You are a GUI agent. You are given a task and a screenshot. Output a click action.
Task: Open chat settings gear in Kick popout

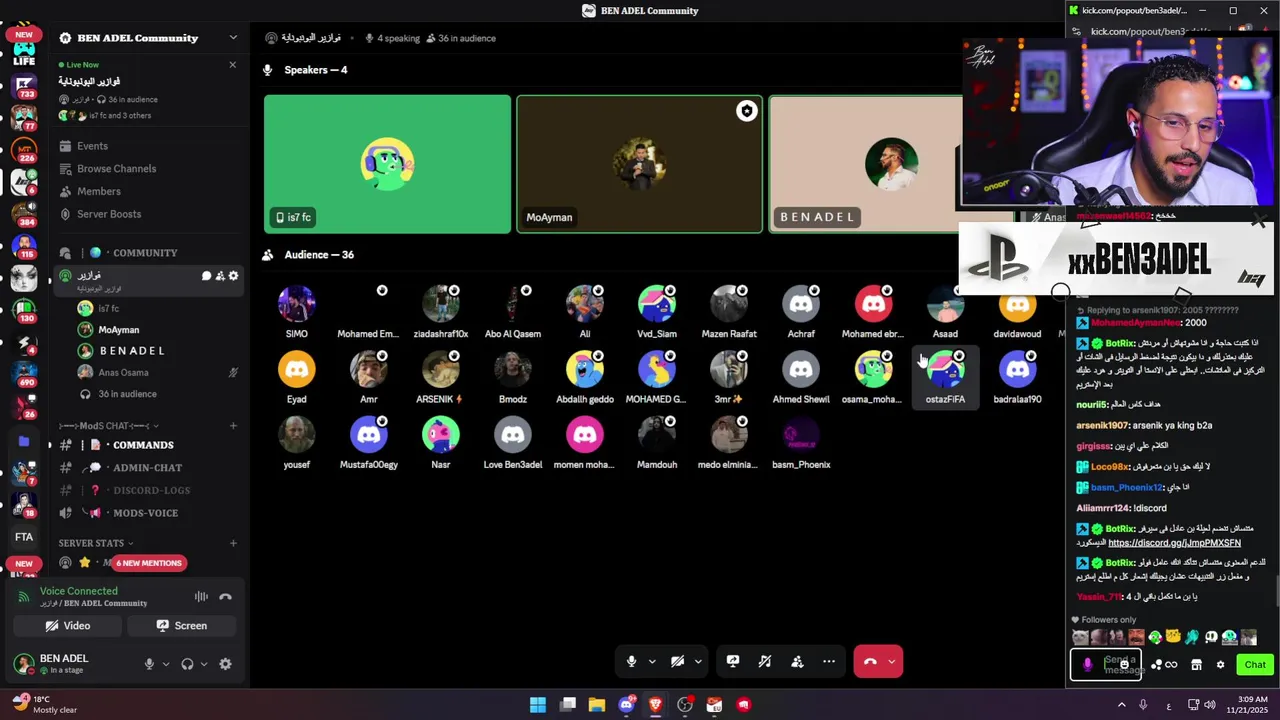(1220, 665)
